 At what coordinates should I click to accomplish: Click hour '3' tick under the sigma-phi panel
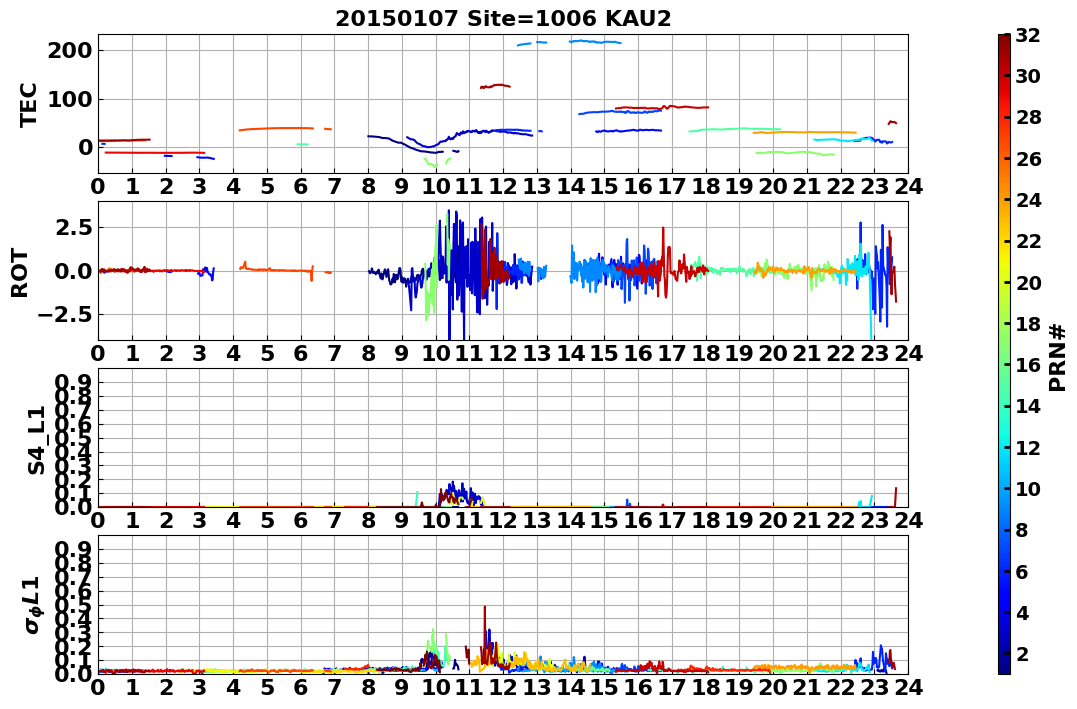200,687
